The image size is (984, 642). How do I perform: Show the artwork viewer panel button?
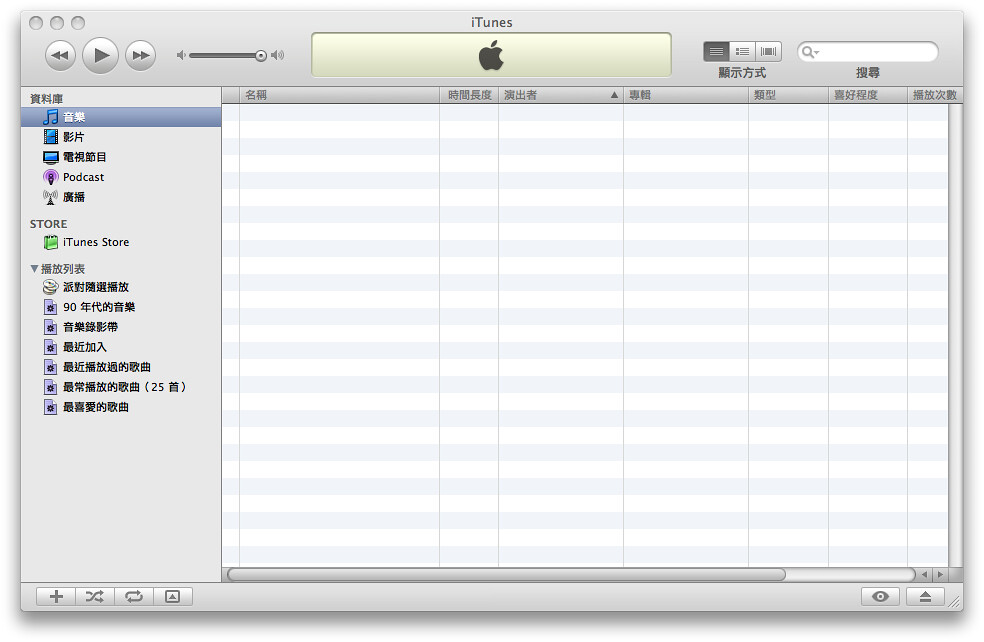point(172,596)
